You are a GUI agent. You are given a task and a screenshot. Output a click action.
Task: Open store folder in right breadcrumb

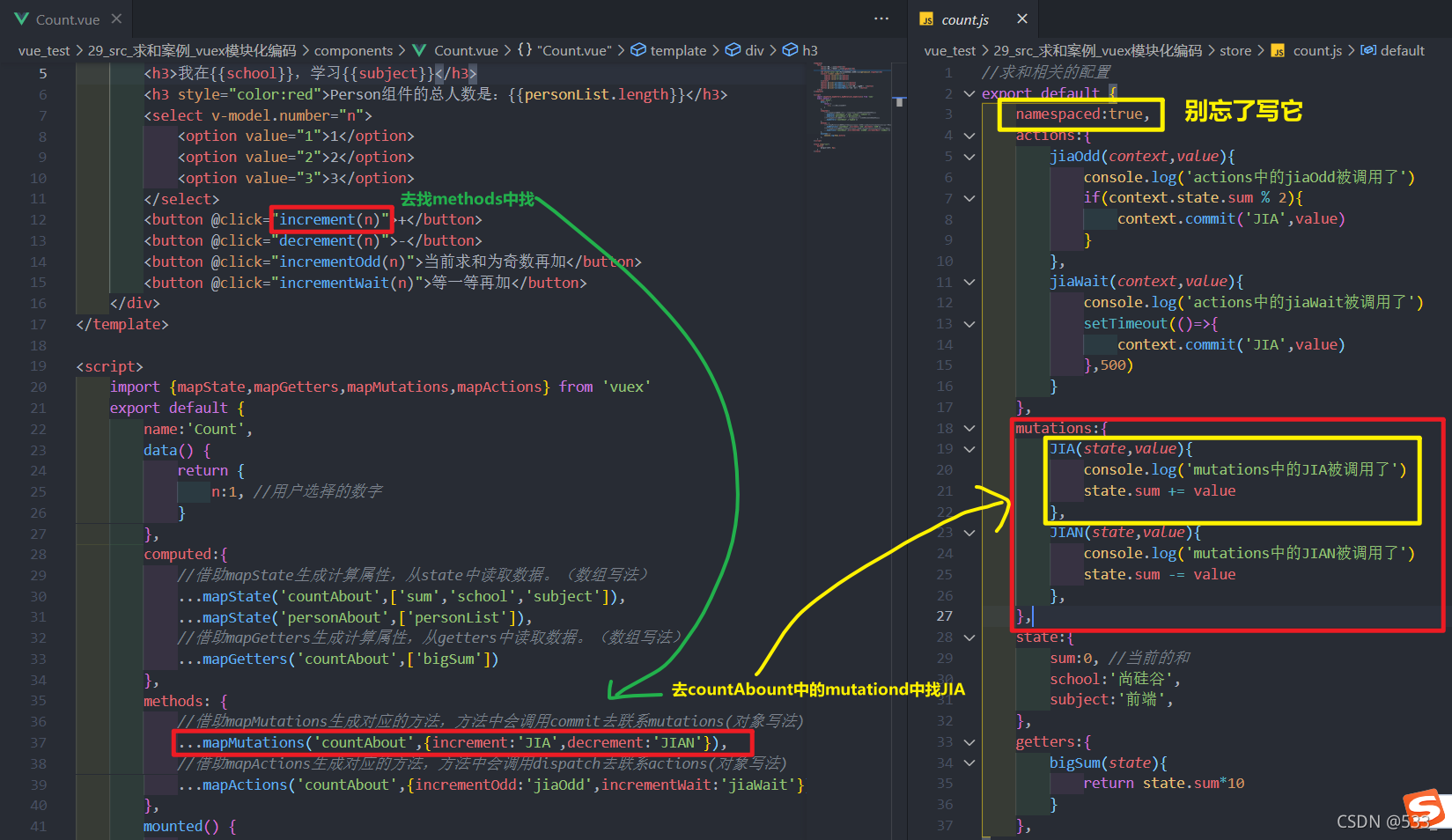(1235, 50)
